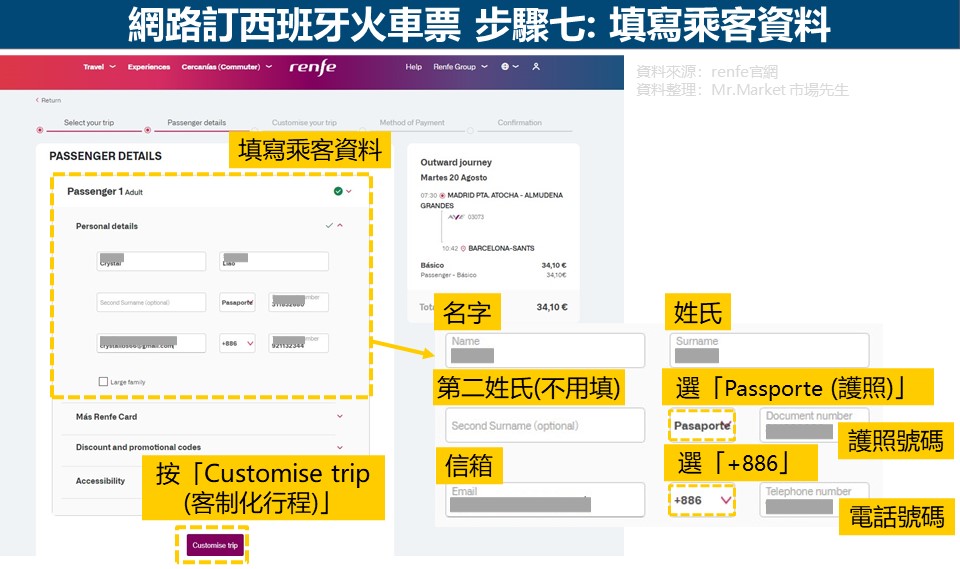This screenshot has width=960, height=569.
Task: Open the Renfe Group dropdown menu
Action: (460, 67)
